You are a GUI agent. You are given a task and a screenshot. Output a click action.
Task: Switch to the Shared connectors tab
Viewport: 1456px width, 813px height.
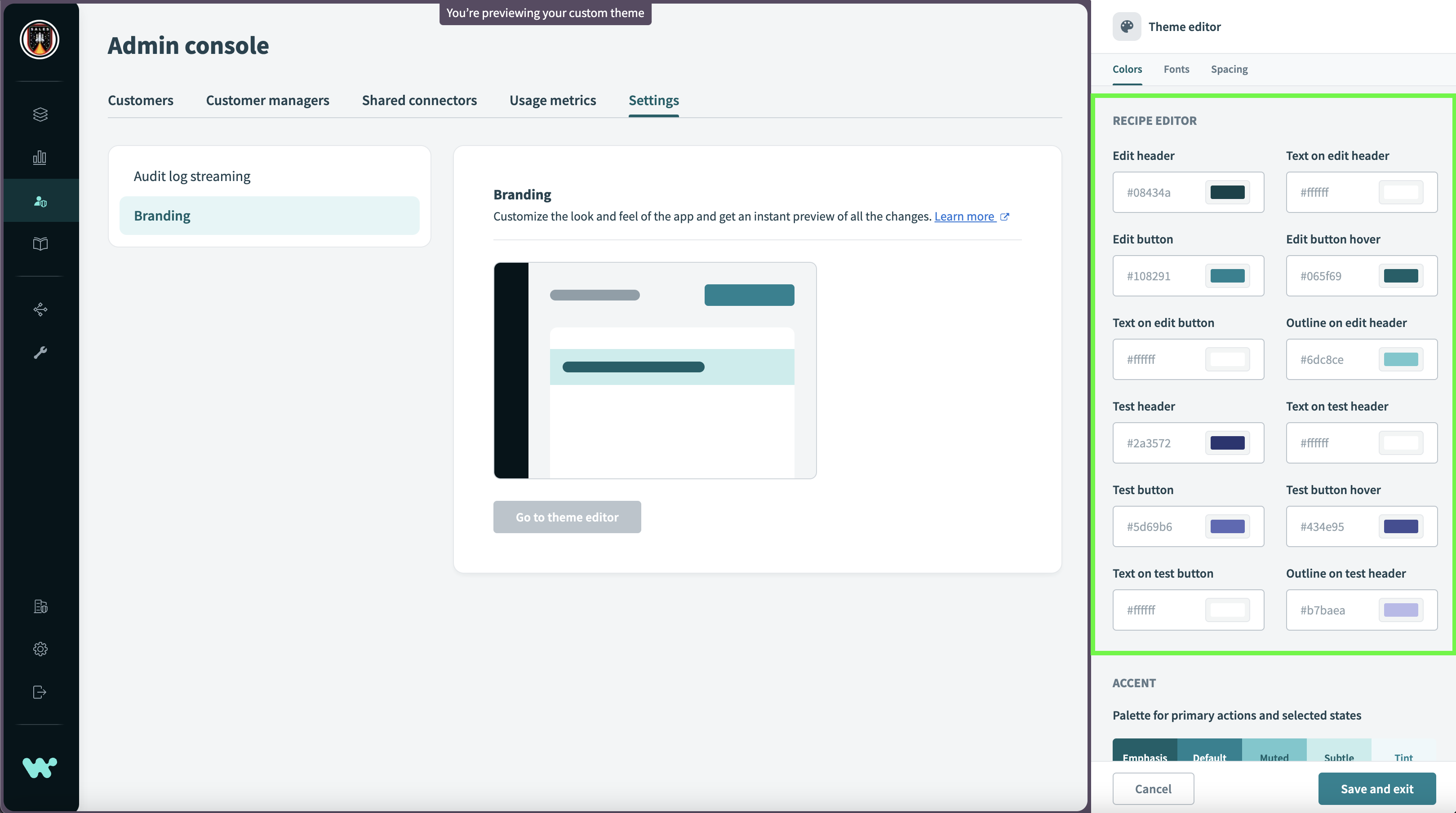tap(419, 100)
